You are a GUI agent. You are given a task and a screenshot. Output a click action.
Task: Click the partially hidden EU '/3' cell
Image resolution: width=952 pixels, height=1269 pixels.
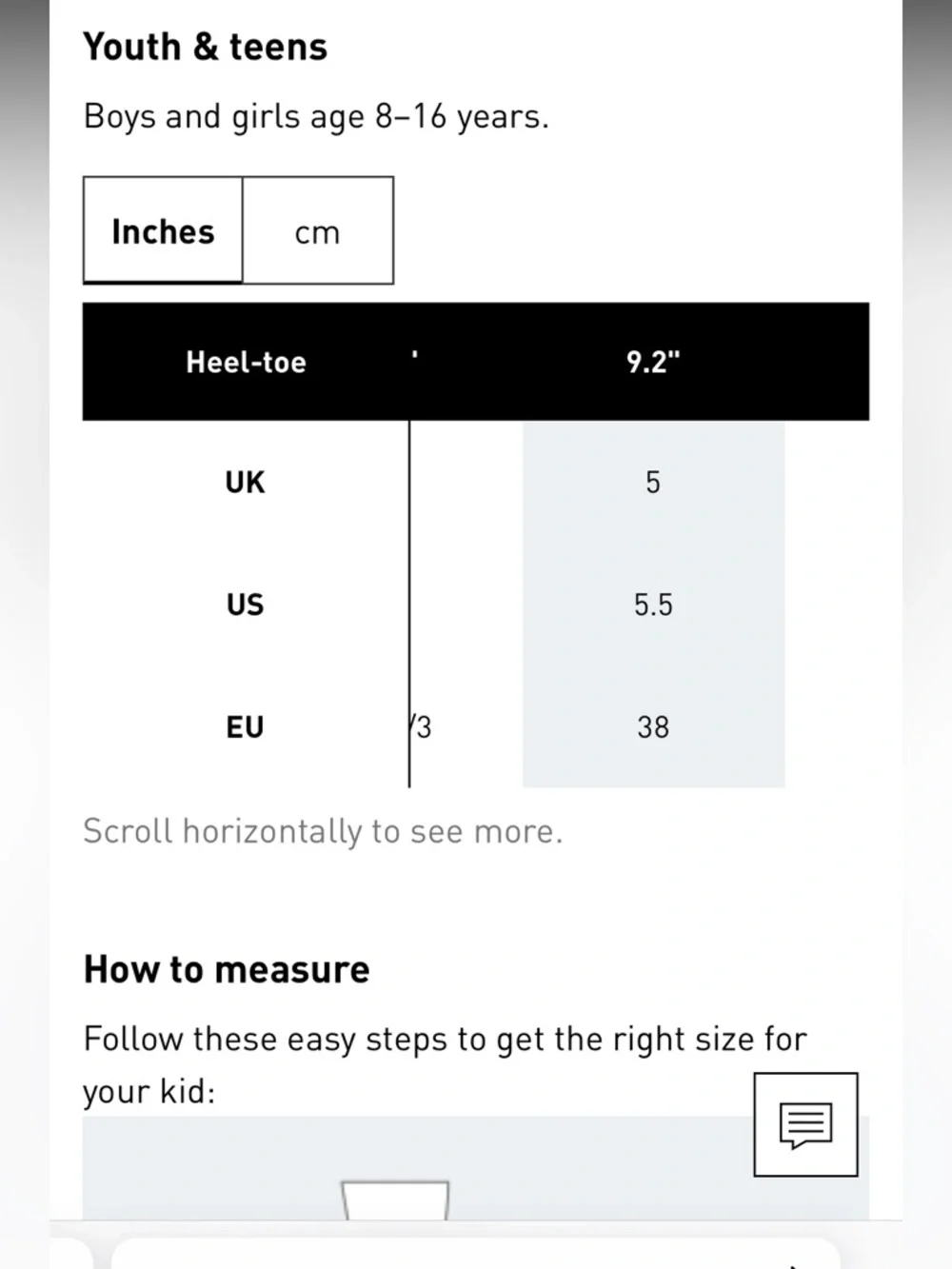[x=422, y=727]
